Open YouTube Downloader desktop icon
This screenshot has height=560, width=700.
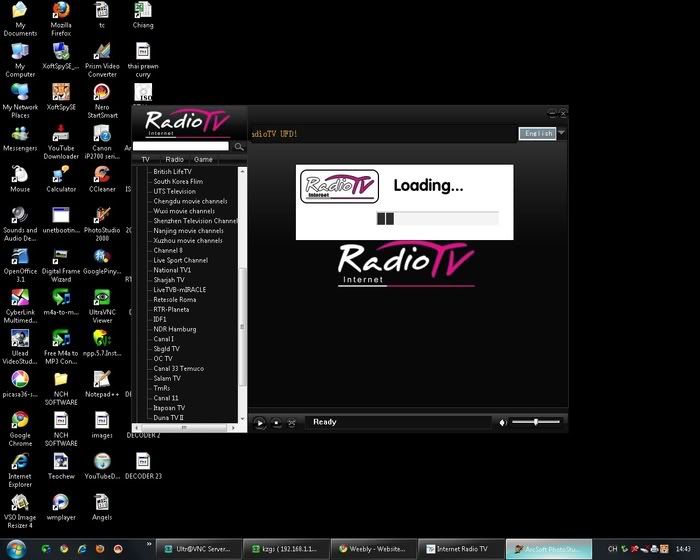click(x=61, y=142)
